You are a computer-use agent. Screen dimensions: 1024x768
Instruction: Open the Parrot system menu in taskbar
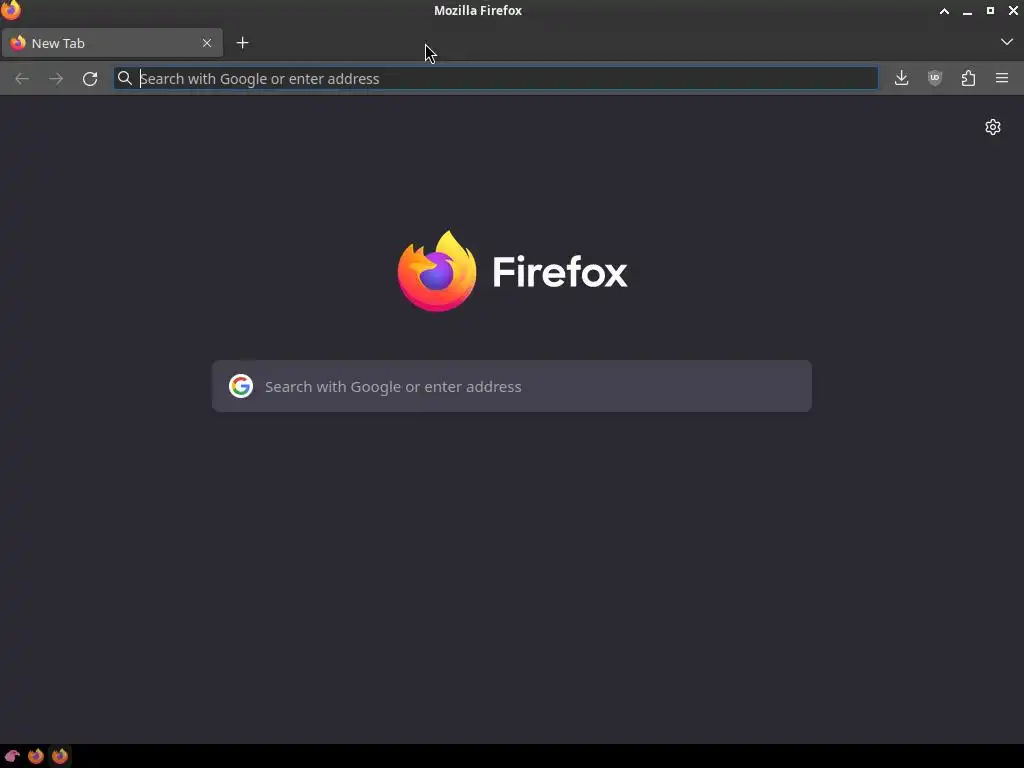point(12,756)
